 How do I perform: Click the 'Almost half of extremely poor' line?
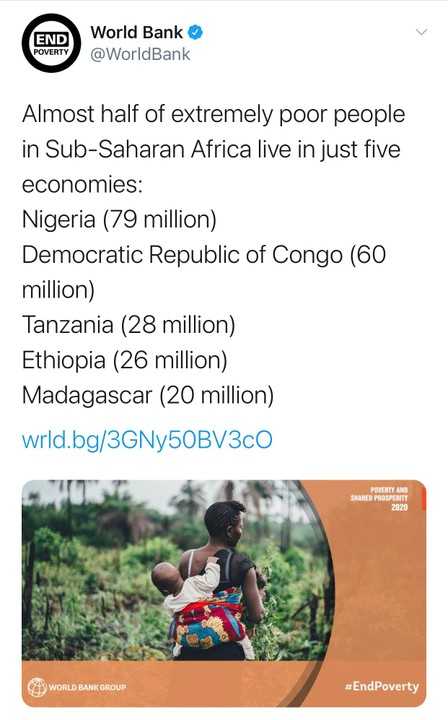tap(213, 114)
